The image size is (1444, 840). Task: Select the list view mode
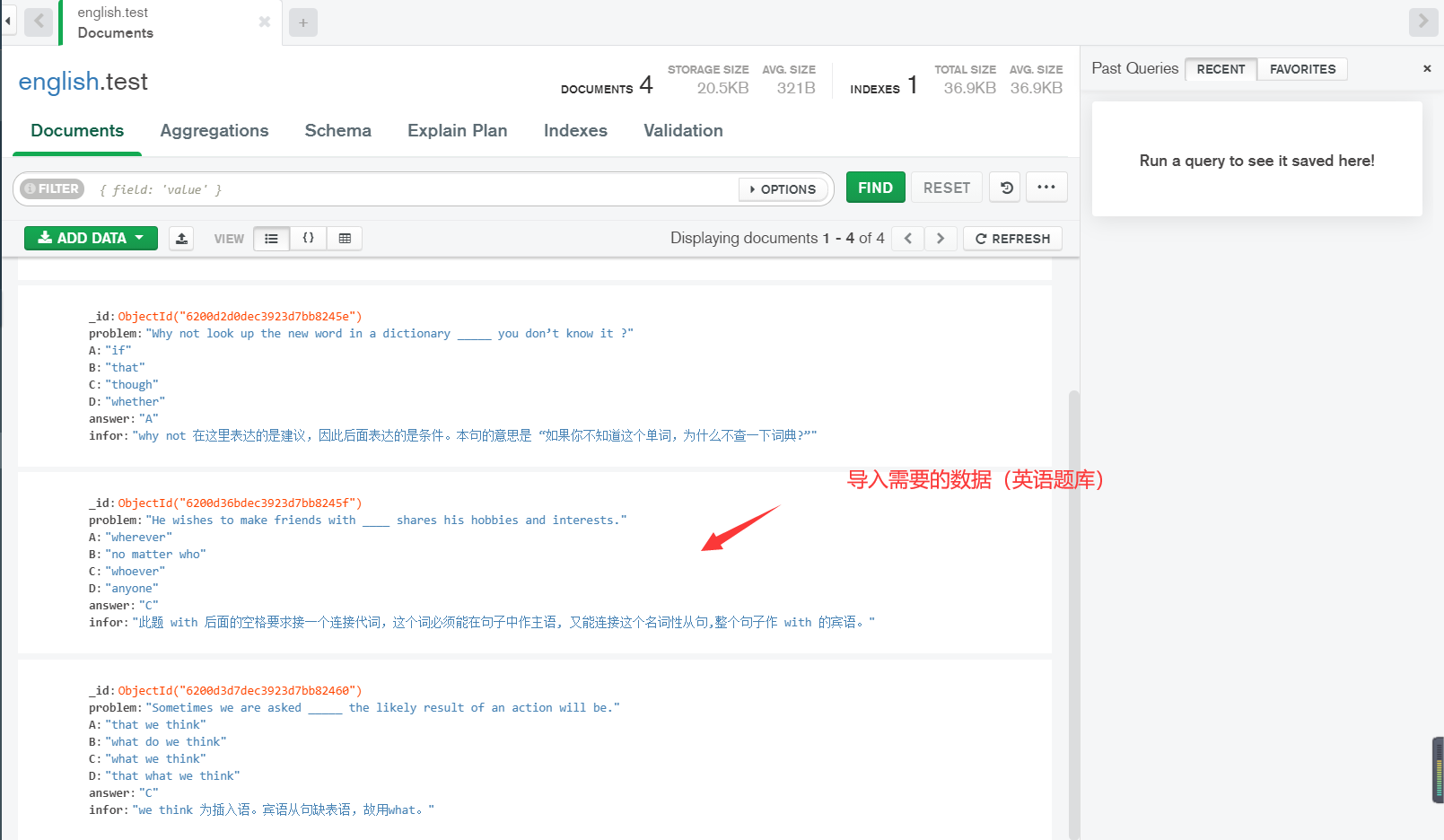271,238
